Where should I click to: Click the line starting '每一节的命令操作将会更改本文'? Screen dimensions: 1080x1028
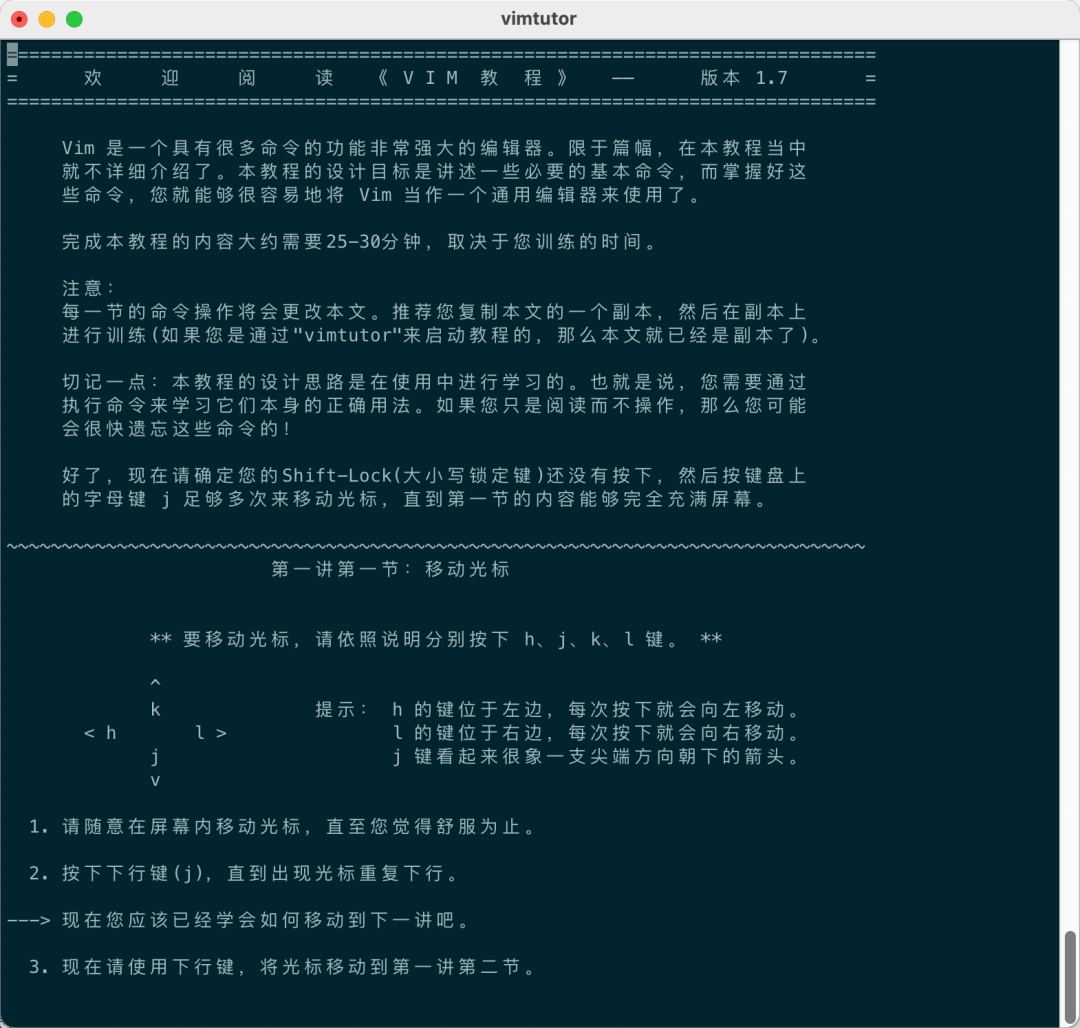434,312
